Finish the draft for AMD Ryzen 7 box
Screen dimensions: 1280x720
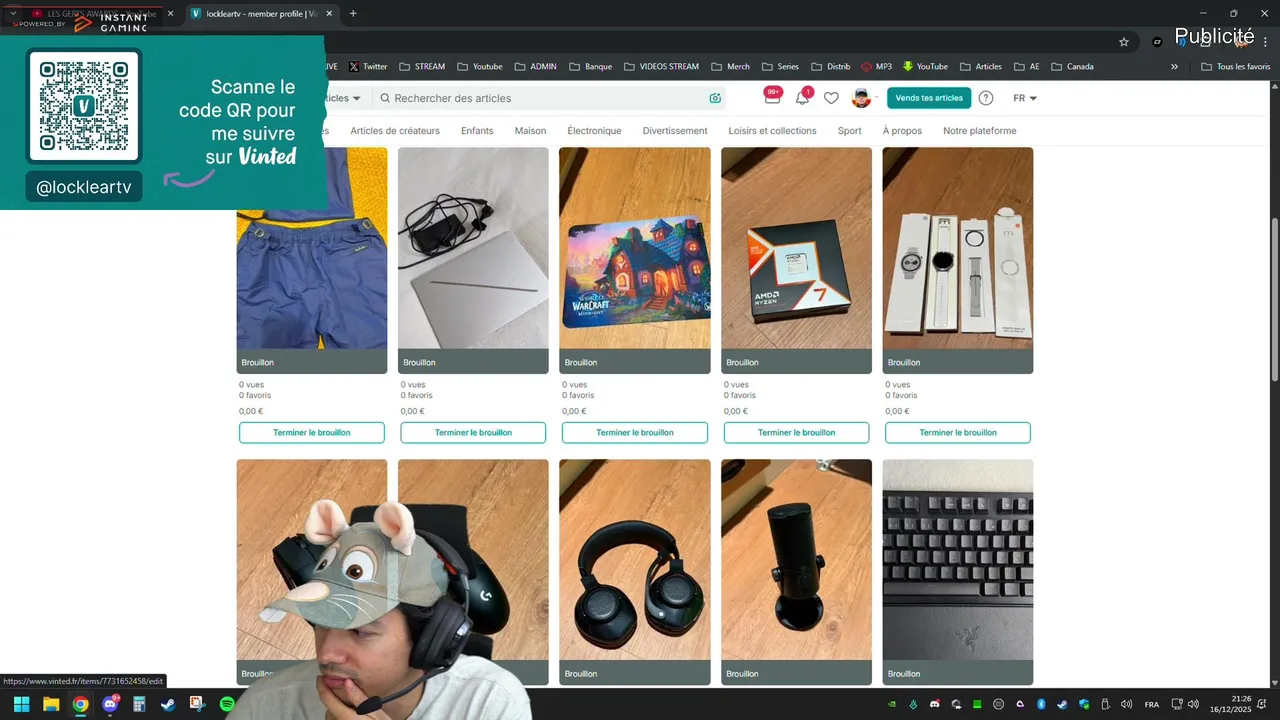click(796, 433)
